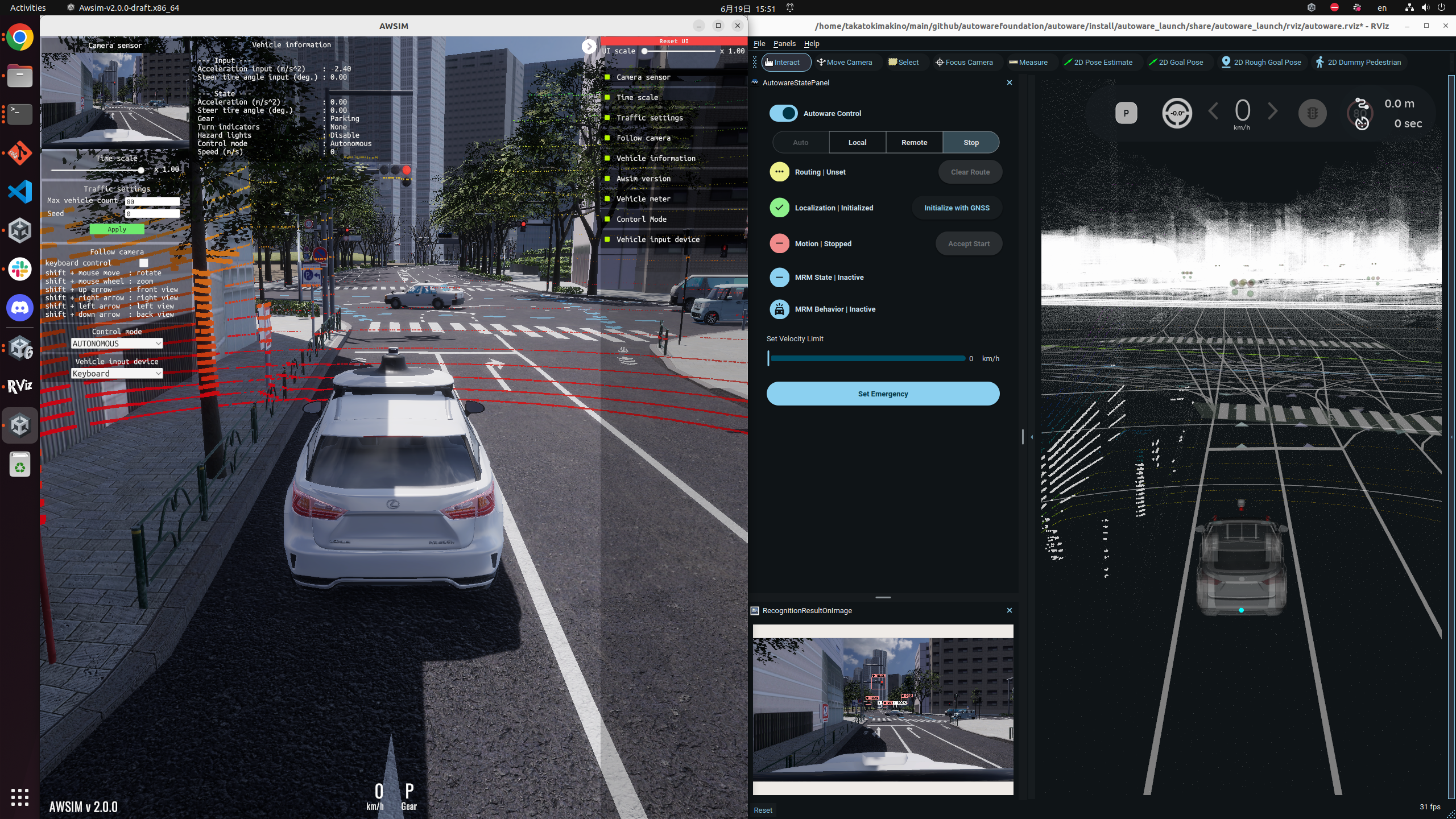The image size is (1456, 819).
Task: Toggle Vehicle meter panel visibility
Action: pyautogui.click(x=607, y=199)
